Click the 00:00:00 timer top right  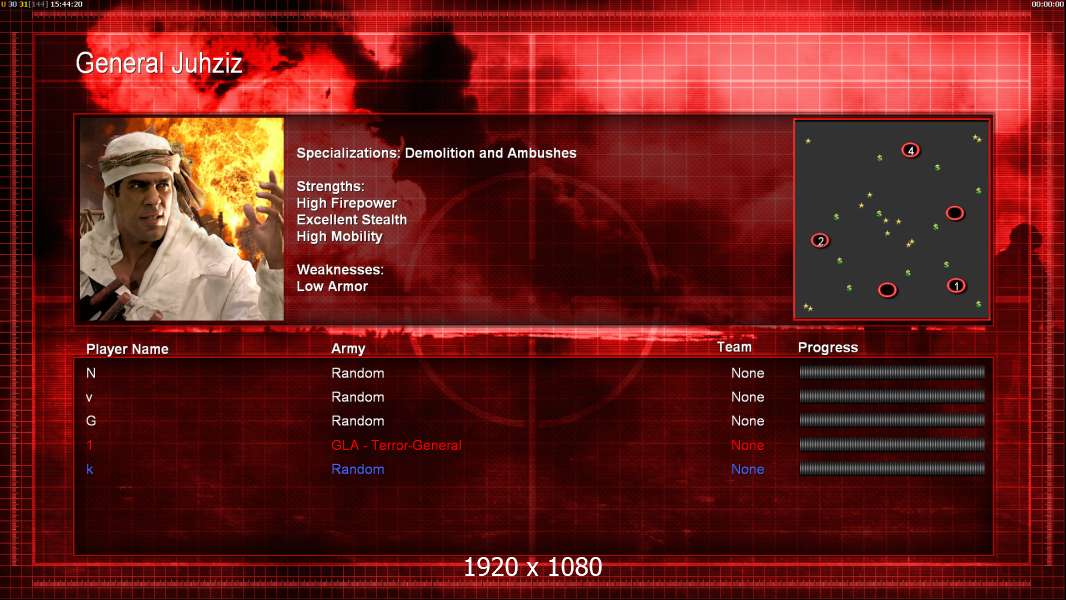[x=1048, y=4]
